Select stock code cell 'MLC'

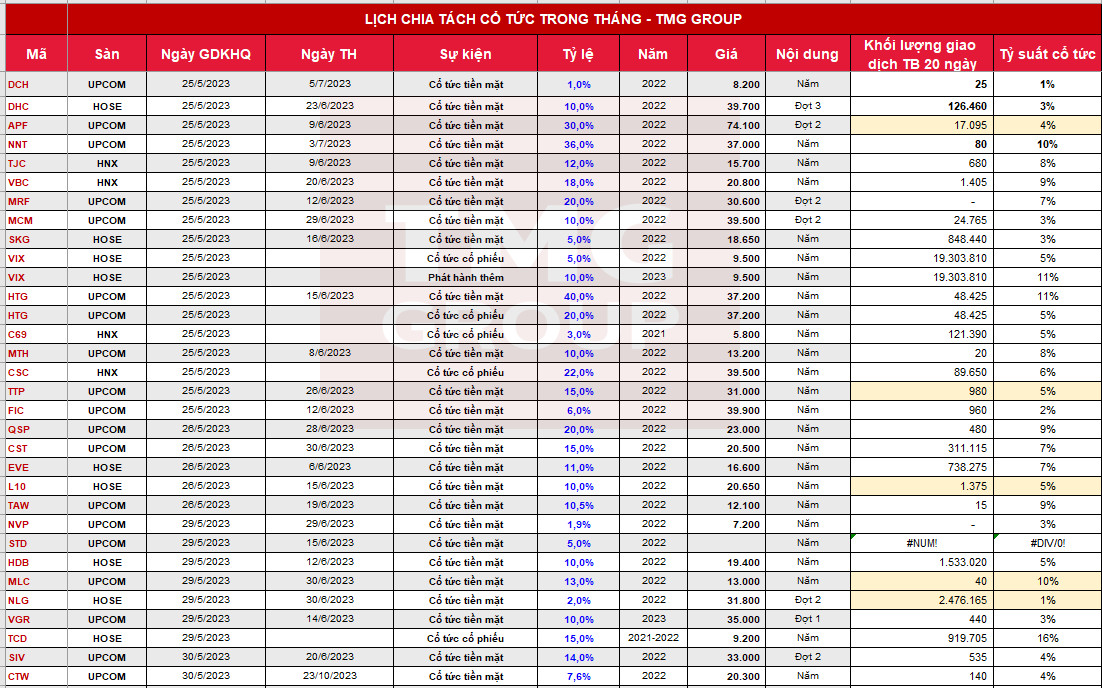(x=37, y=581)
